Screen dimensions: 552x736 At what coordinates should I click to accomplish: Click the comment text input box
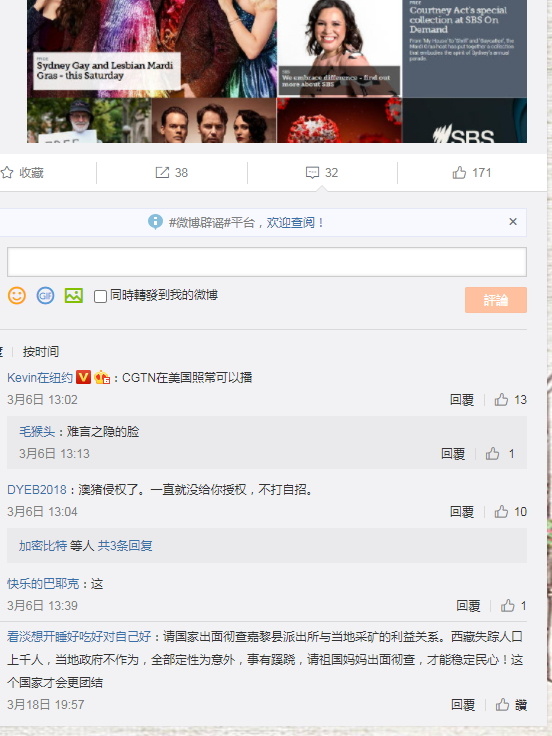click(x=267, y=262)
